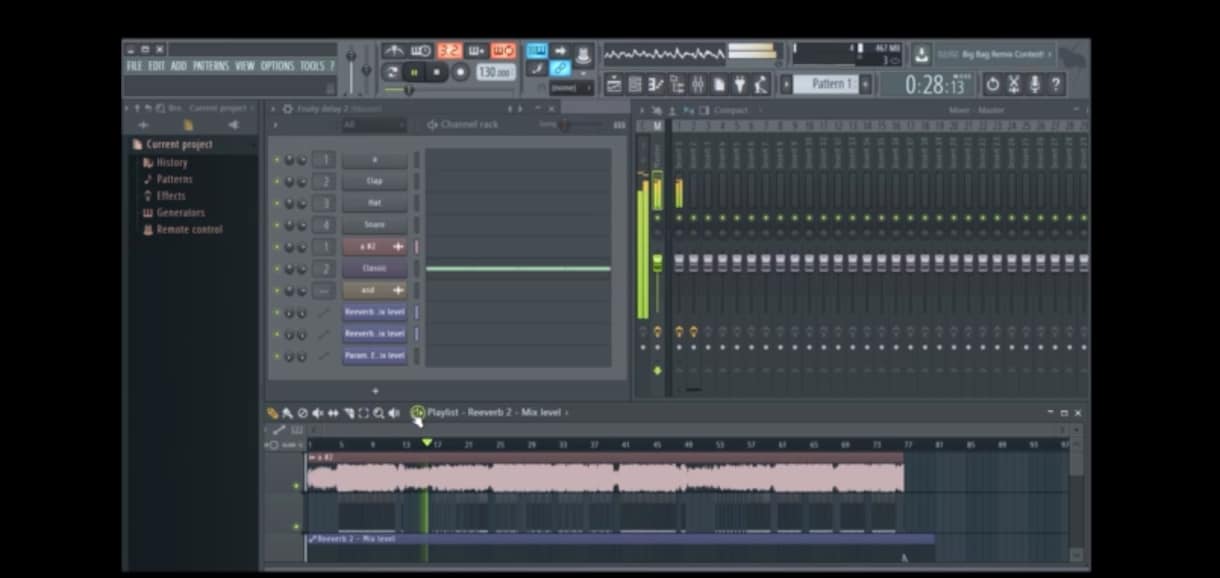Click the tempo field showing 130

point(494,72)
